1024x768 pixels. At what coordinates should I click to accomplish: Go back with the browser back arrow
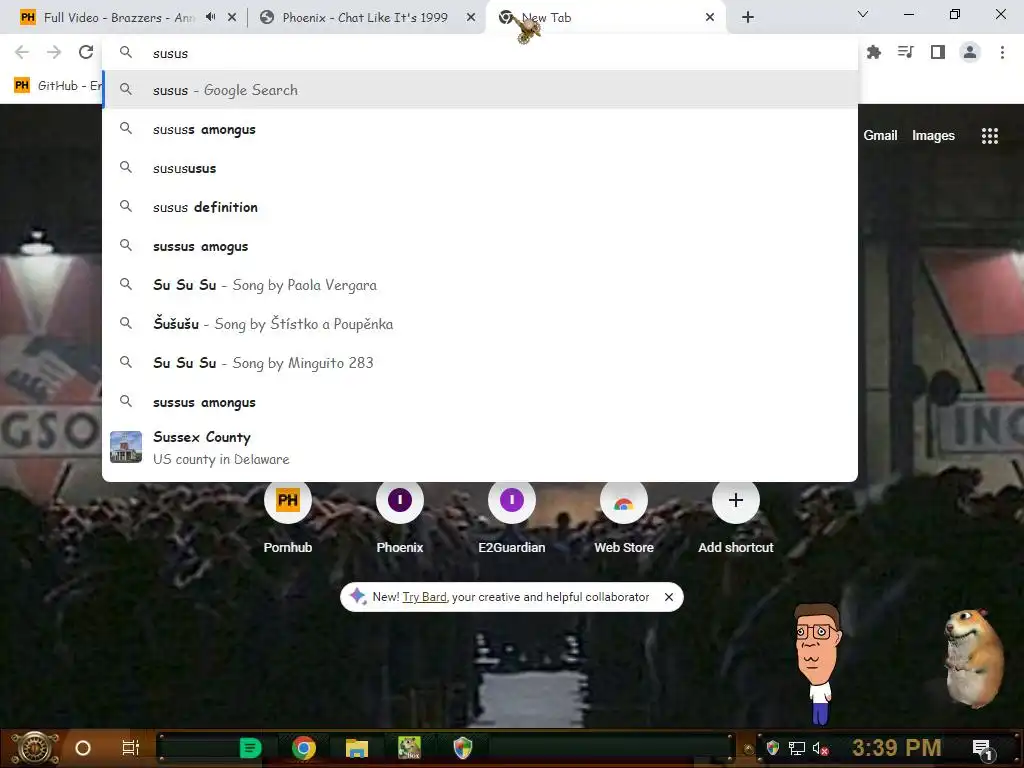click(22, 52)
